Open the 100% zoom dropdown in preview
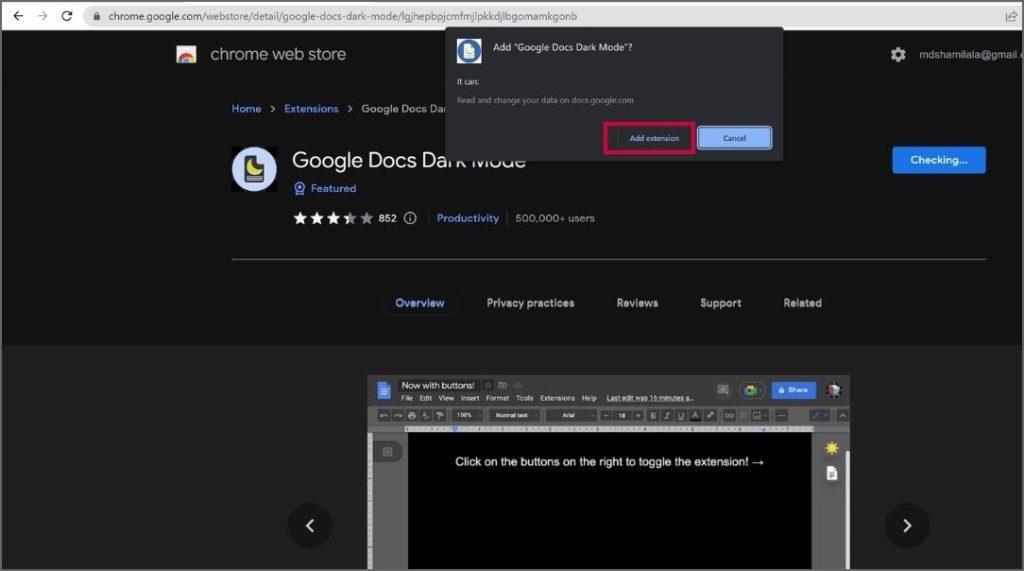This screenshot has height=571, width=1024. pos(468,416)
